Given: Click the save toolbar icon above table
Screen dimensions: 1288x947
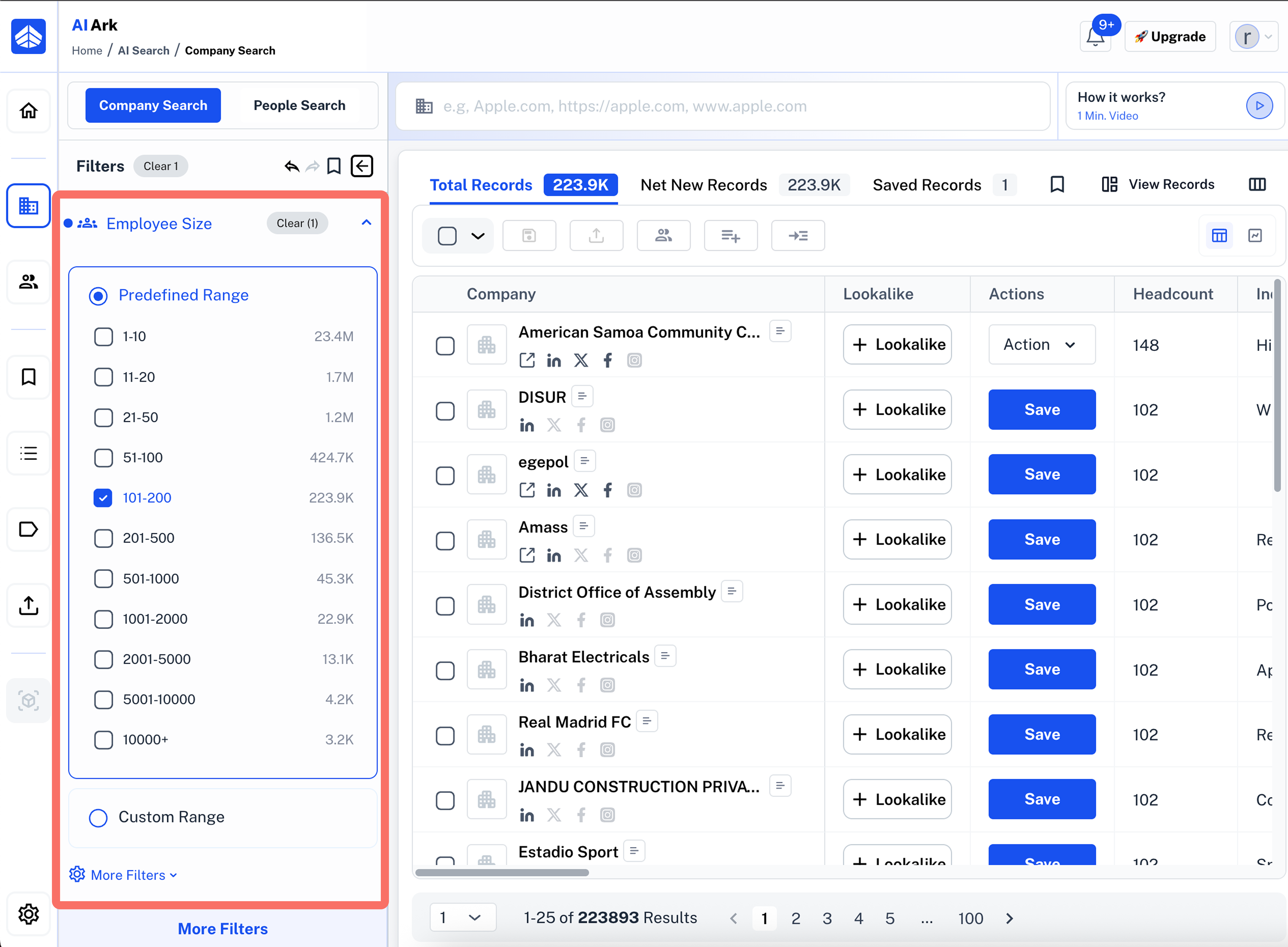Looking at the screenshot, I should (x=529, y=235).
